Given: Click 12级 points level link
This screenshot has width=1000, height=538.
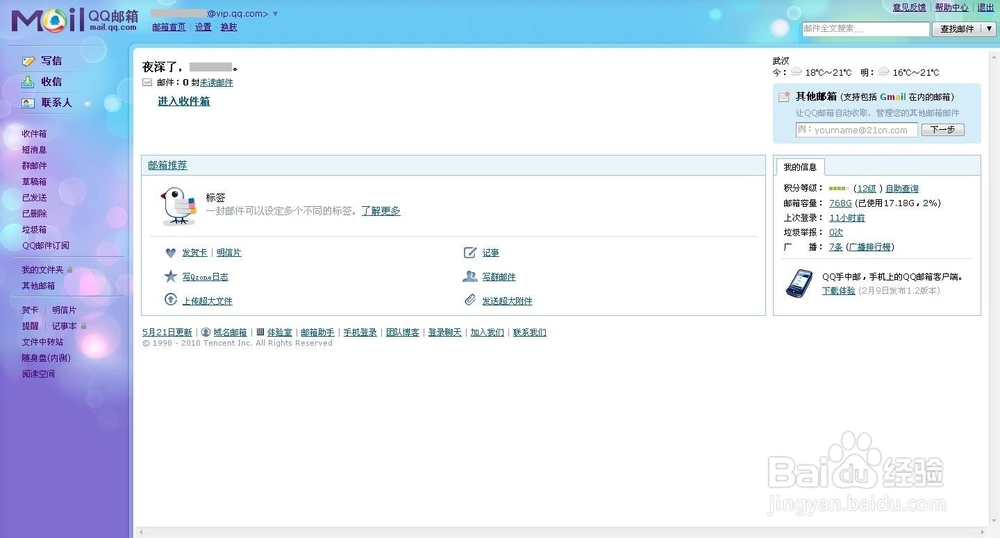Looking at the screenshot, I should tap(866, 189).
